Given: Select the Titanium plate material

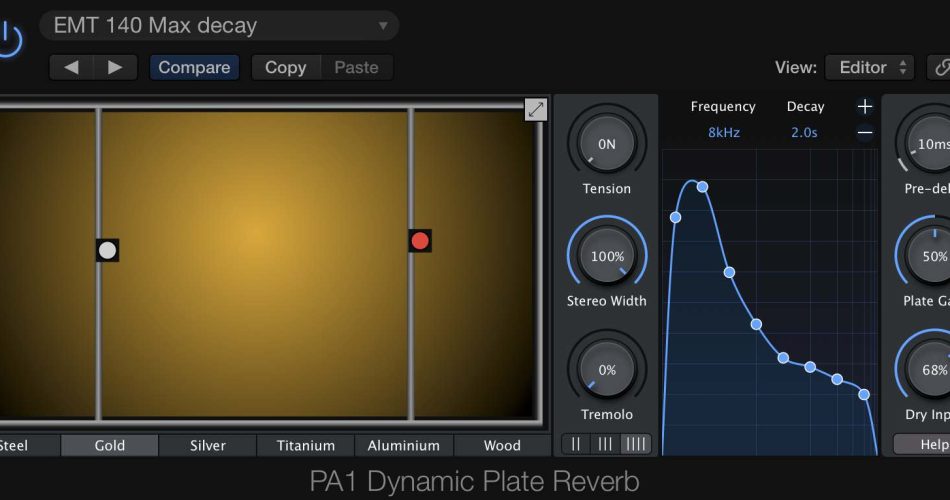Looking at the screenshot, I should click(306, 445).
